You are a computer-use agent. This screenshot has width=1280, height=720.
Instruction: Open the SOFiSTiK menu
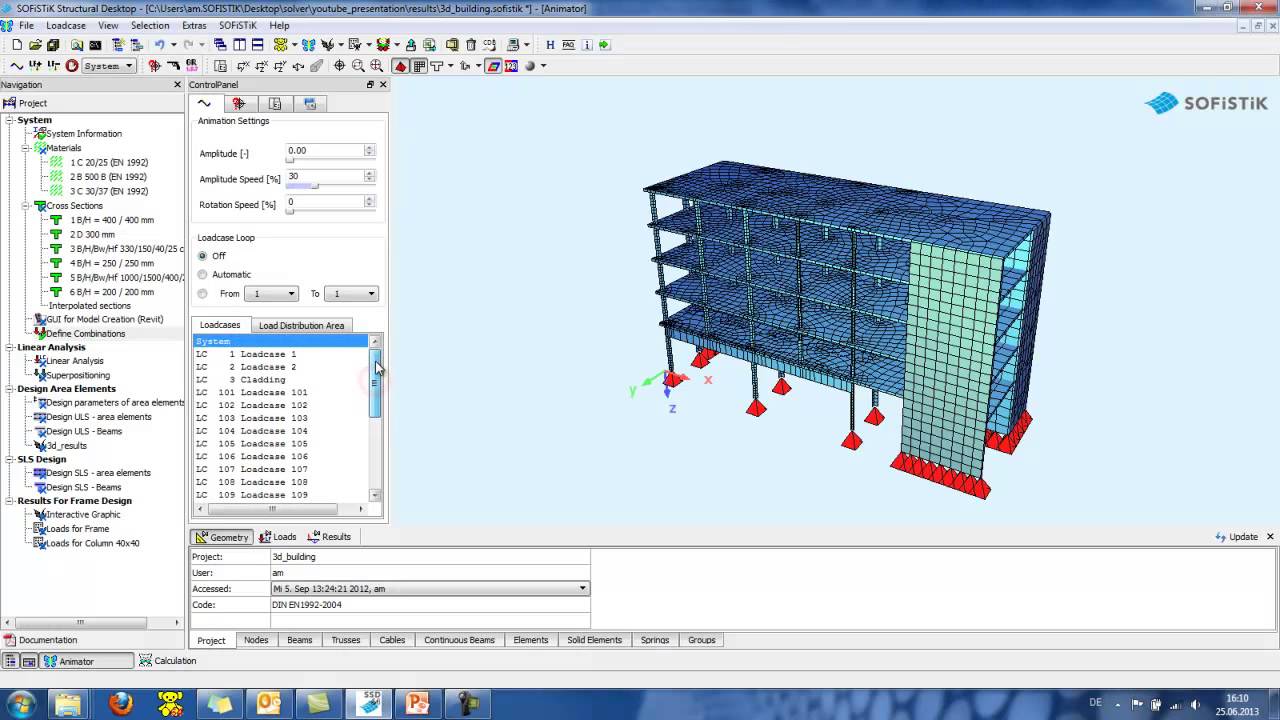(238, 25)
